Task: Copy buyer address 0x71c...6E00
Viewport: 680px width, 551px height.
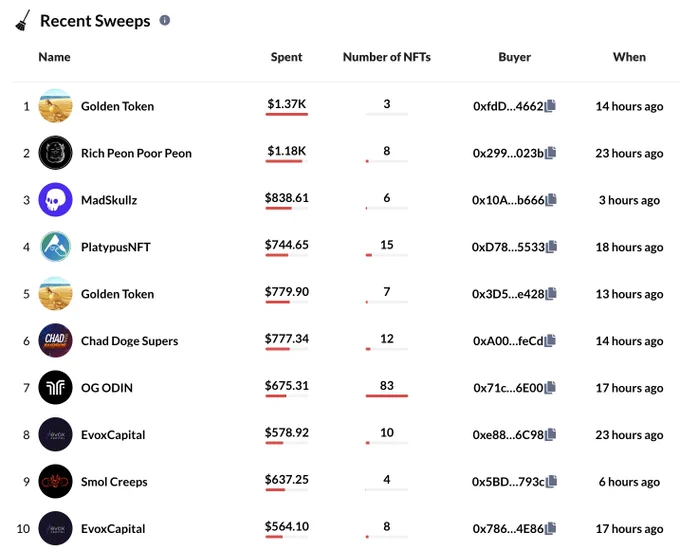Action: (550, 388)
